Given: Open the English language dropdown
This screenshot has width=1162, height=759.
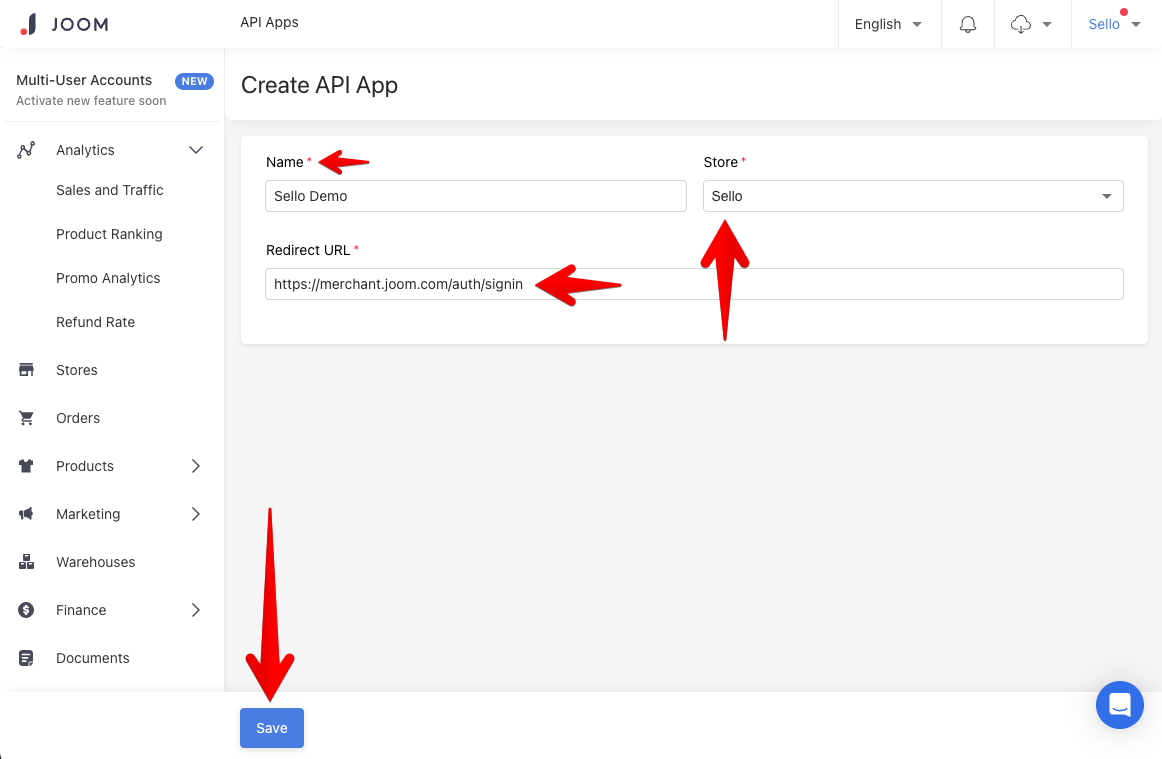Looking at the screenshot, I should 888,24.
